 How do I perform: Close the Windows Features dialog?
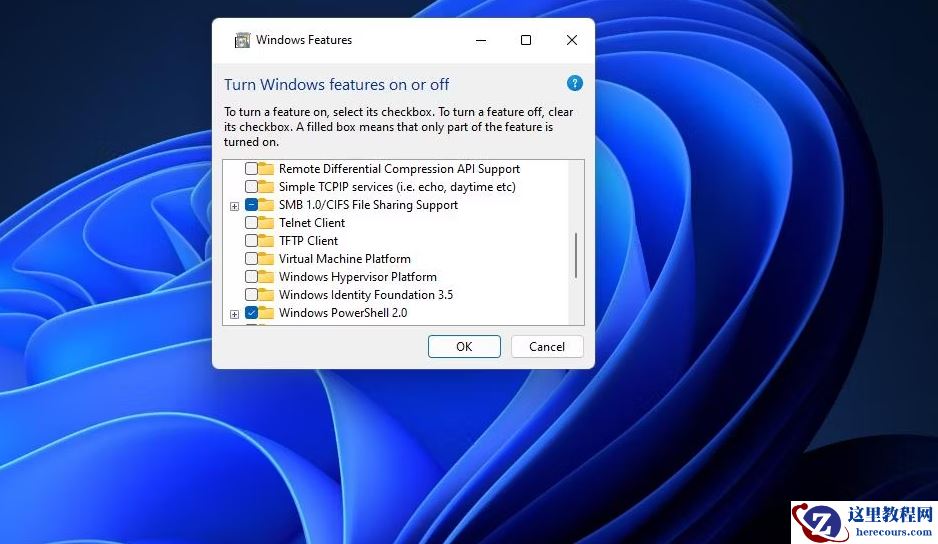pos(572,40)
